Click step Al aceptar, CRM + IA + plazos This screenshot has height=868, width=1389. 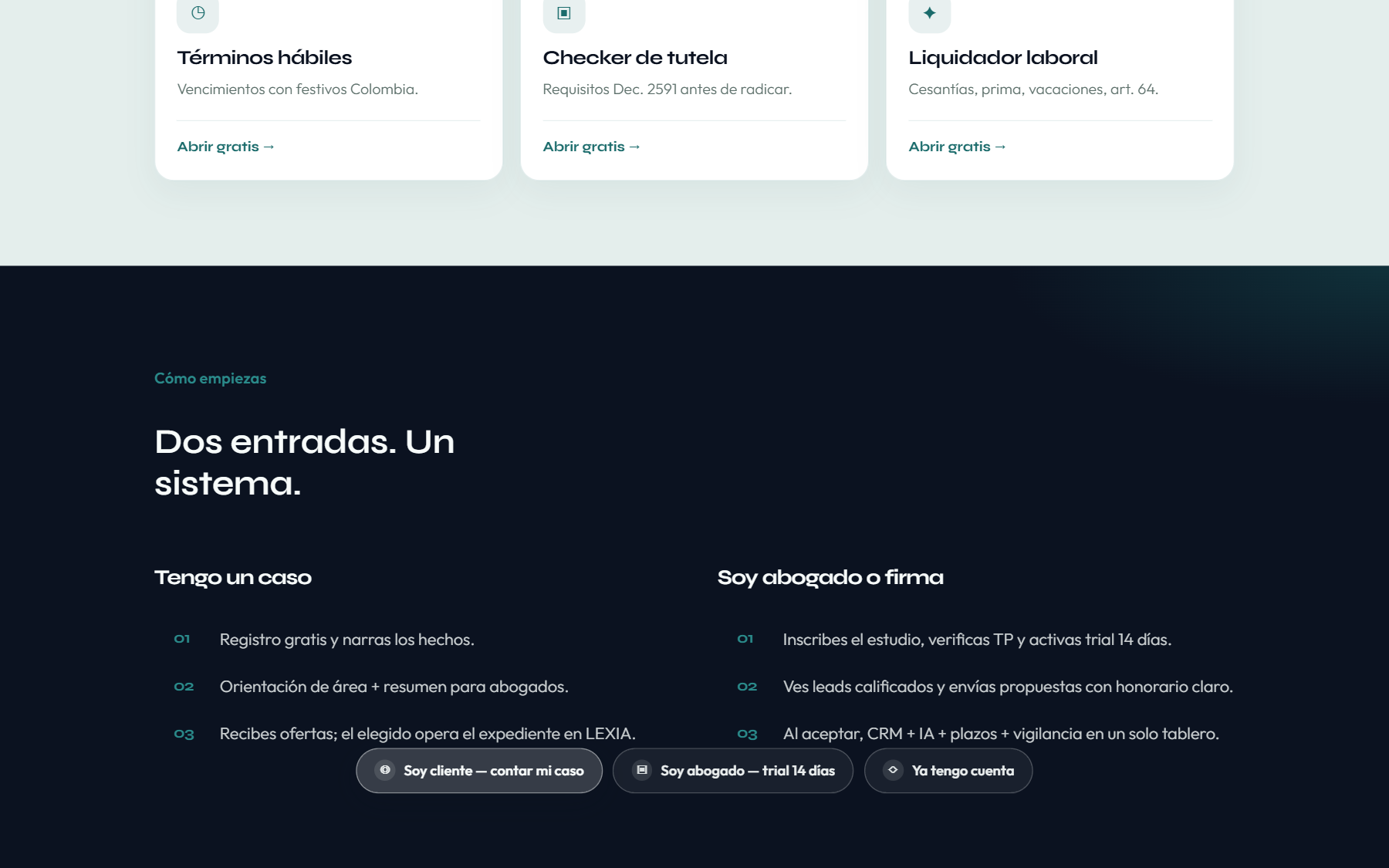[1001, 734]
